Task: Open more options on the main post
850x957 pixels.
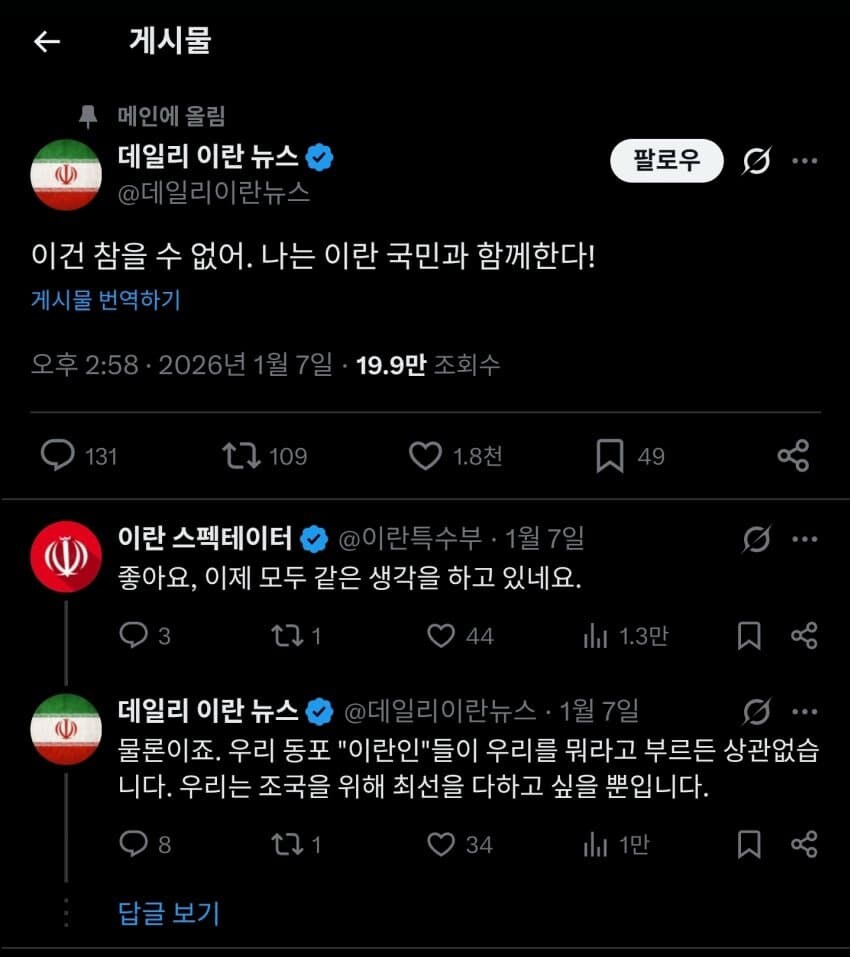Action: [805, 160]
